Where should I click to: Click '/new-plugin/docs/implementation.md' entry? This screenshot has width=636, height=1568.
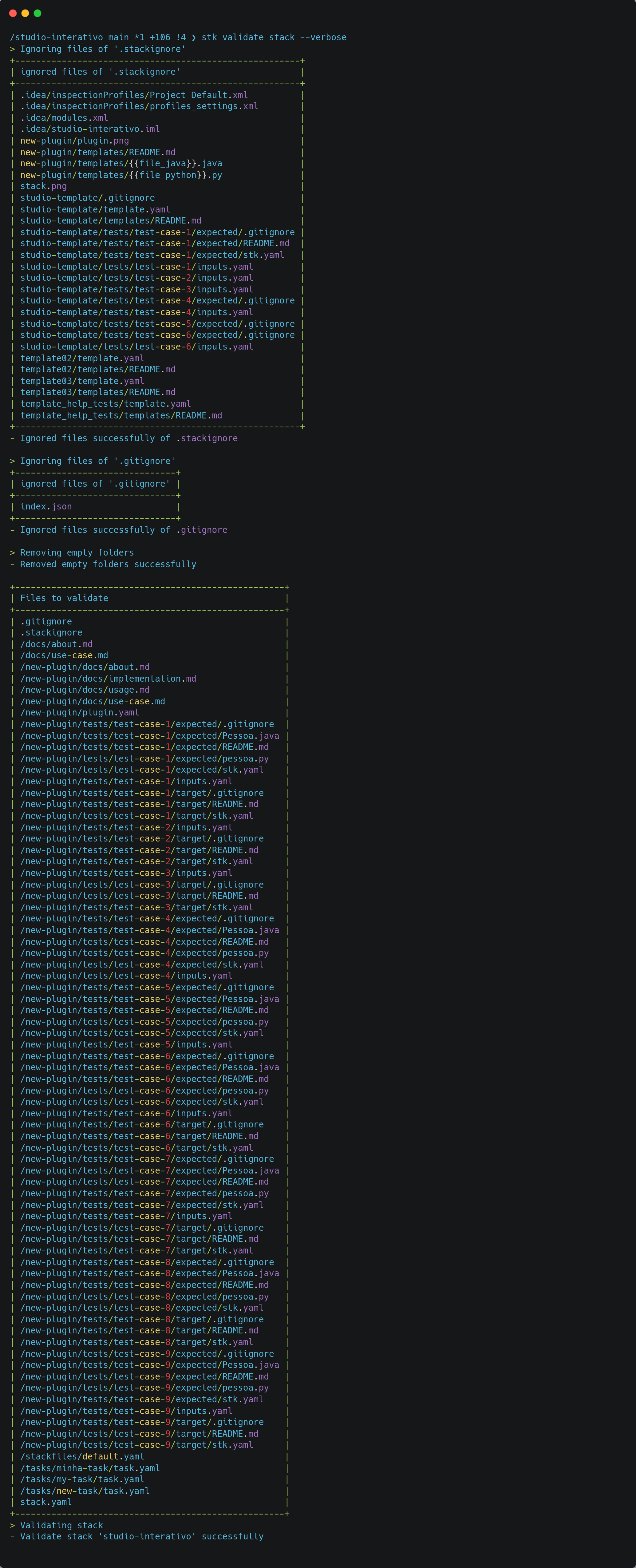tap(108, 679)
